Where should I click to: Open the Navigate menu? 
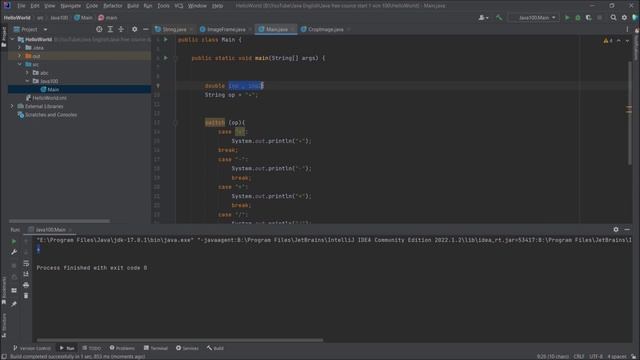tap(71, 6)
